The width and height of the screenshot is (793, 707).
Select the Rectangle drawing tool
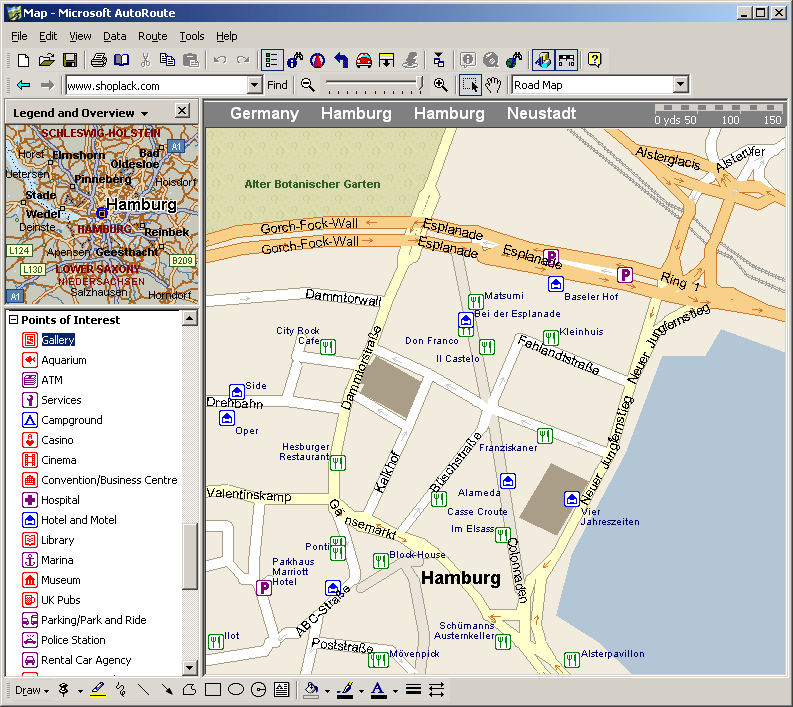pyautogui.click(x=213, y=690)
